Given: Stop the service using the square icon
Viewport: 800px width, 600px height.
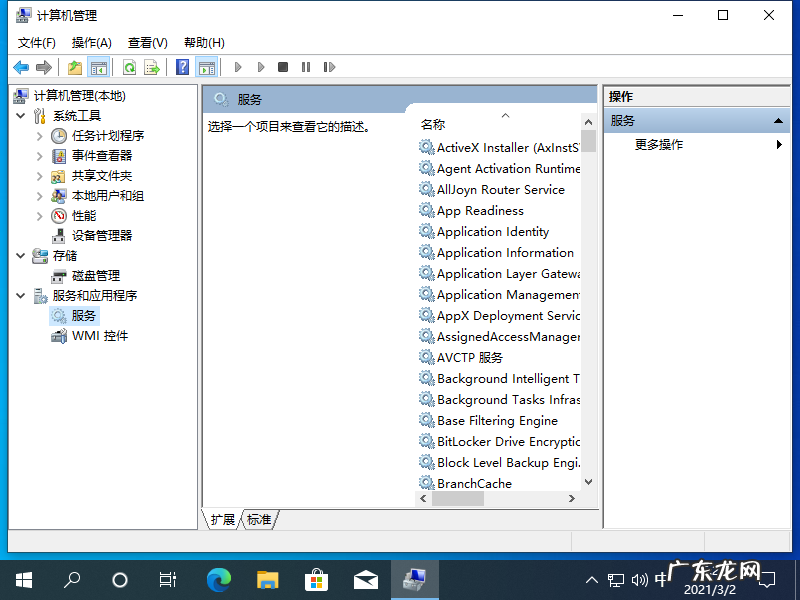Looking at the screenshot, I should [284, 67].
